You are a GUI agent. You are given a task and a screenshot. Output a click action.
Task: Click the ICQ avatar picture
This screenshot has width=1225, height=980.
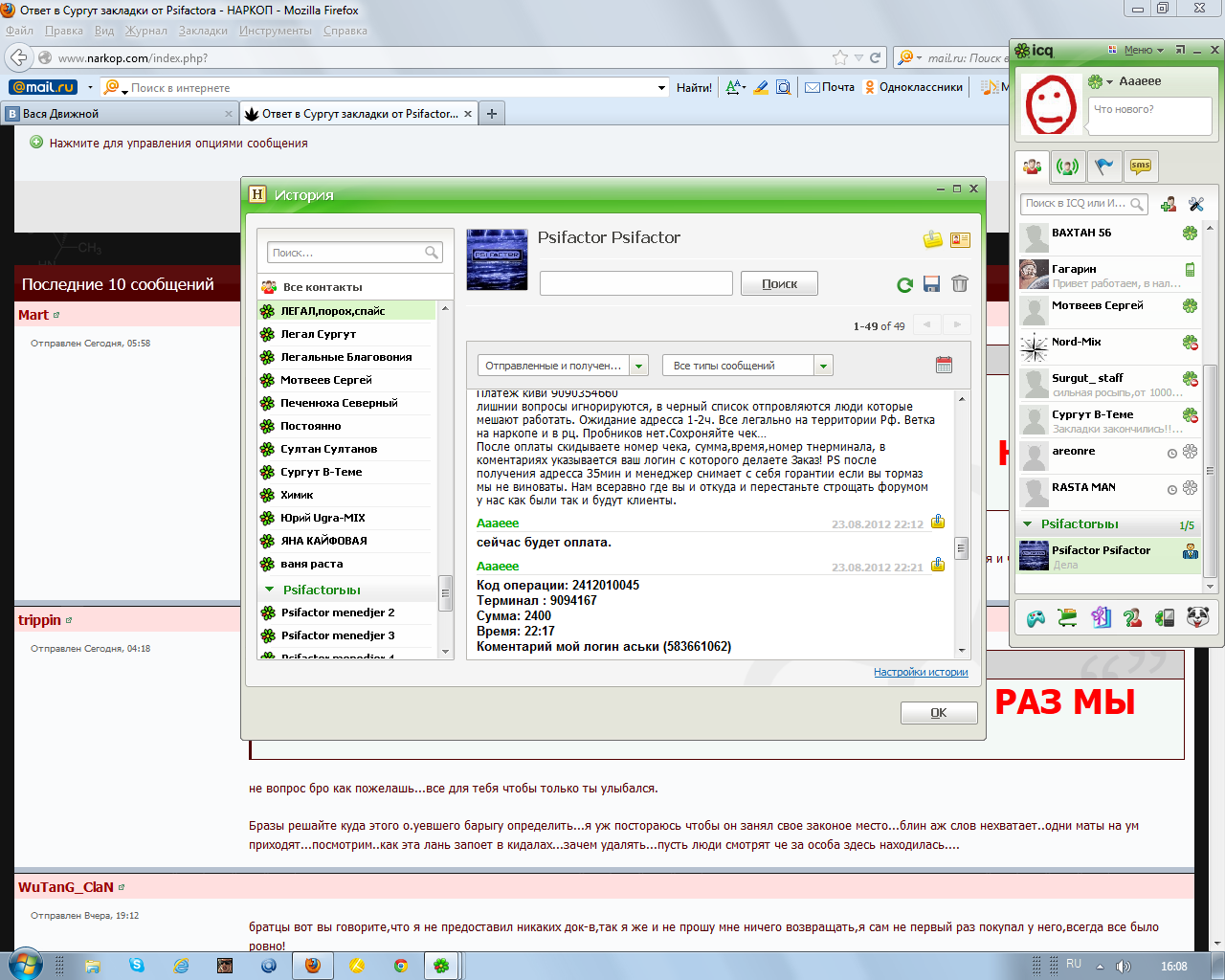pyautogui.click(x=1051, y=103)
